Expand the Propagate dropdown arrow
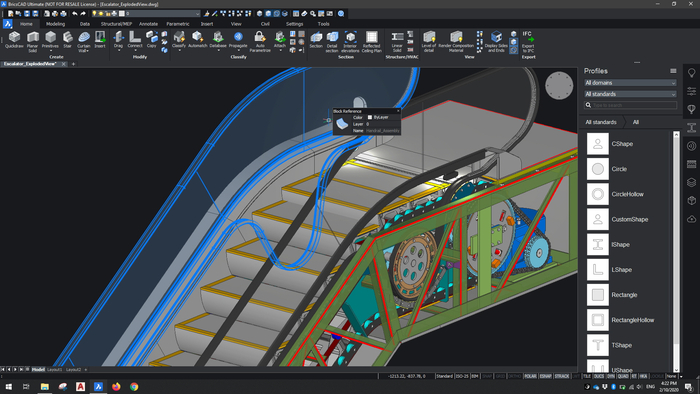 point(238,50)
